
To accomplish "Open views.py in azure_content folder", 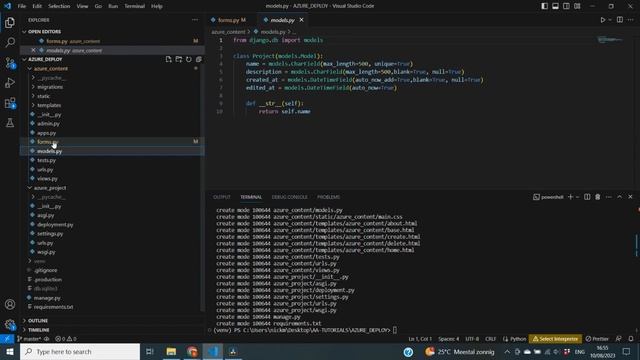I will click(x=47, y=178).
